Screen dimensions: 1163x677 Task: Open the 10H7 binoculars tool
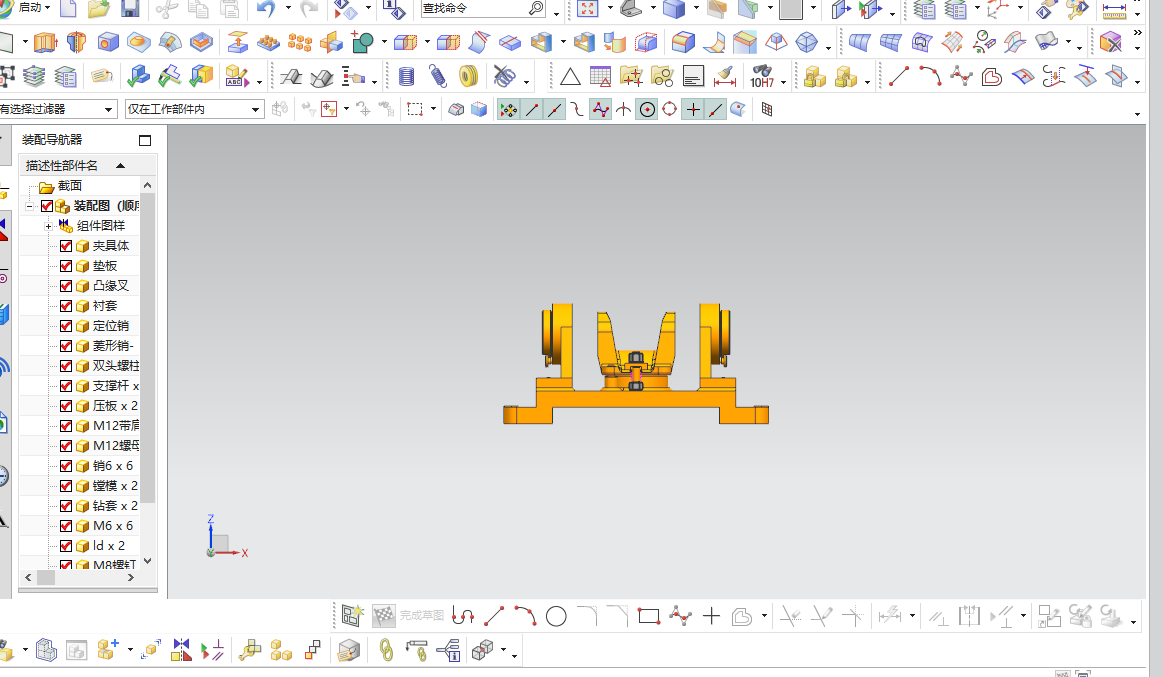pos(762,76)
